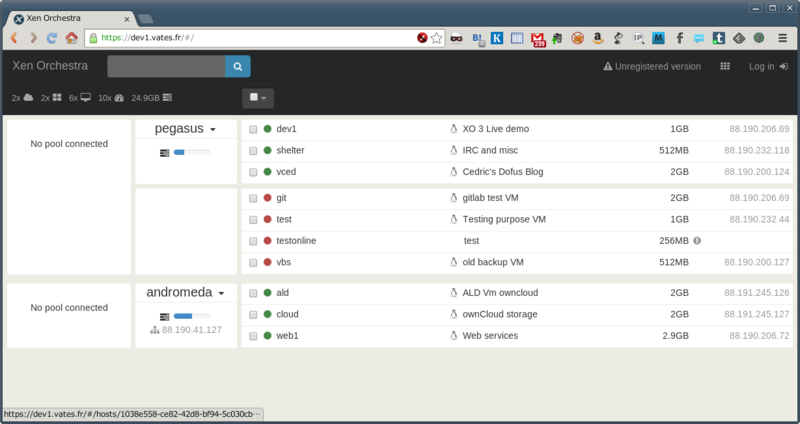This screenshot has width=800, height=424.
Task: Tick the checkbox for VM shelter
Action: point(253,151)
